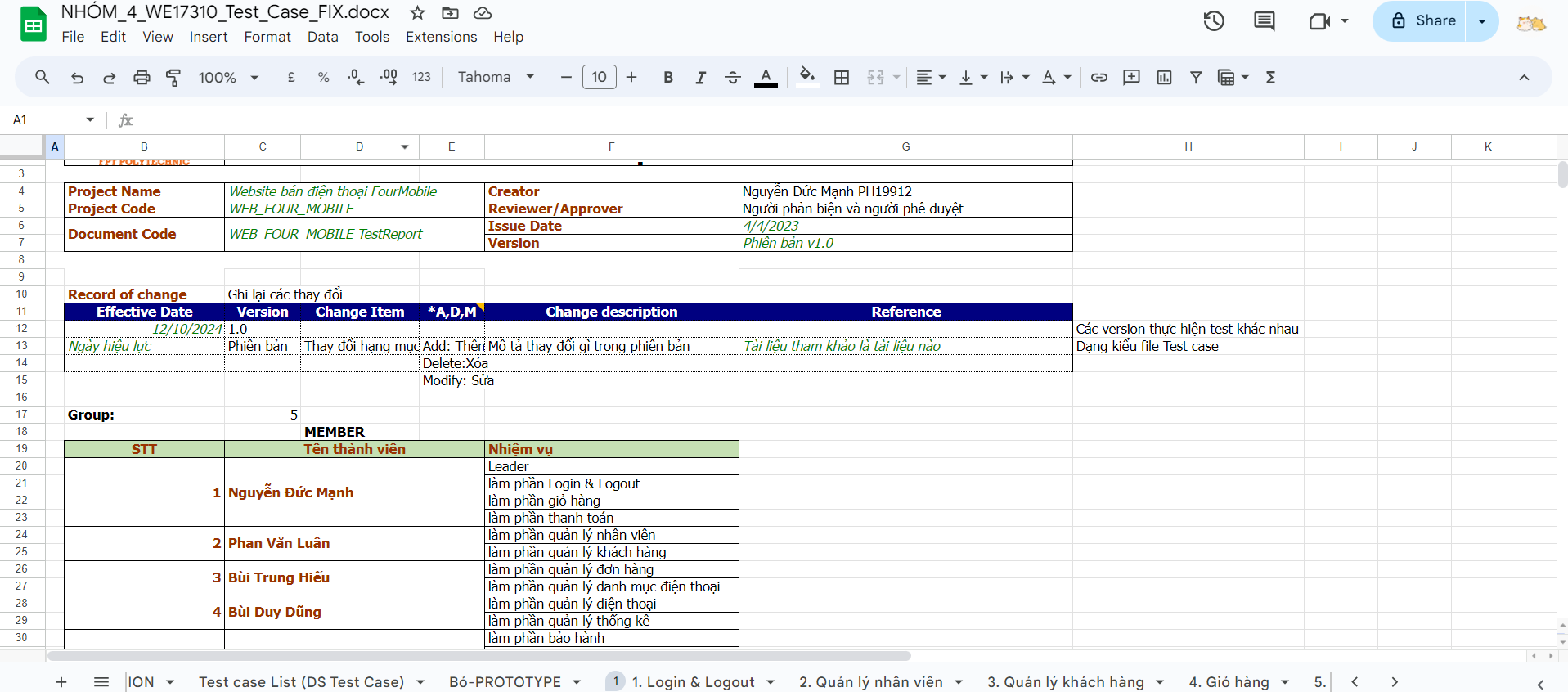
Task: Open version history clock icon
Action: 1214,21
